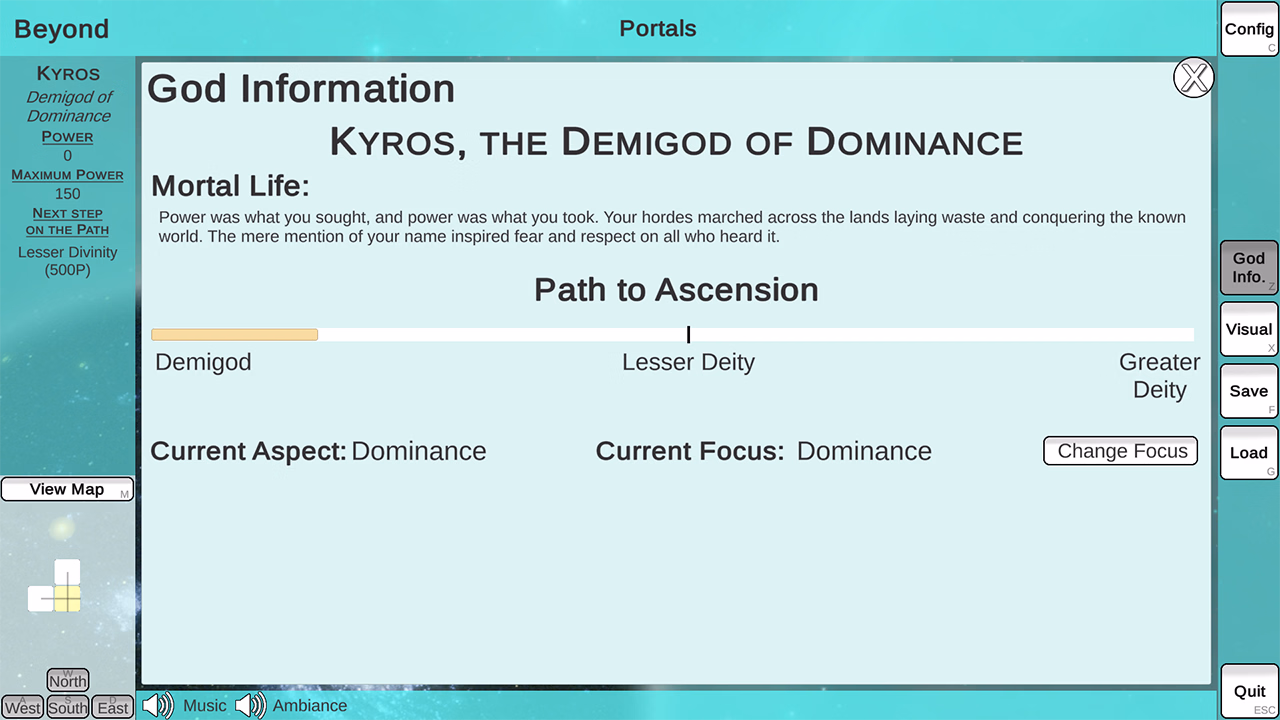Viewport: 1280px width, 720px height.
Task: Load a saved game
Action: 1249,453
